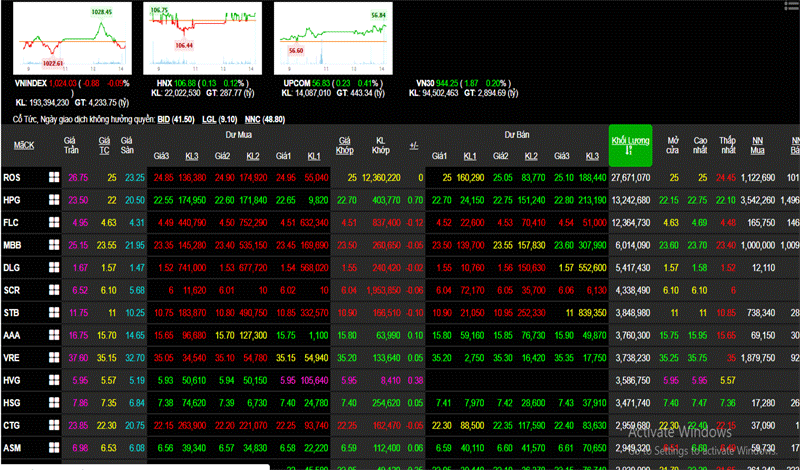Click the Thấp nhất column header
800x470 pixels.
(728, 145)
